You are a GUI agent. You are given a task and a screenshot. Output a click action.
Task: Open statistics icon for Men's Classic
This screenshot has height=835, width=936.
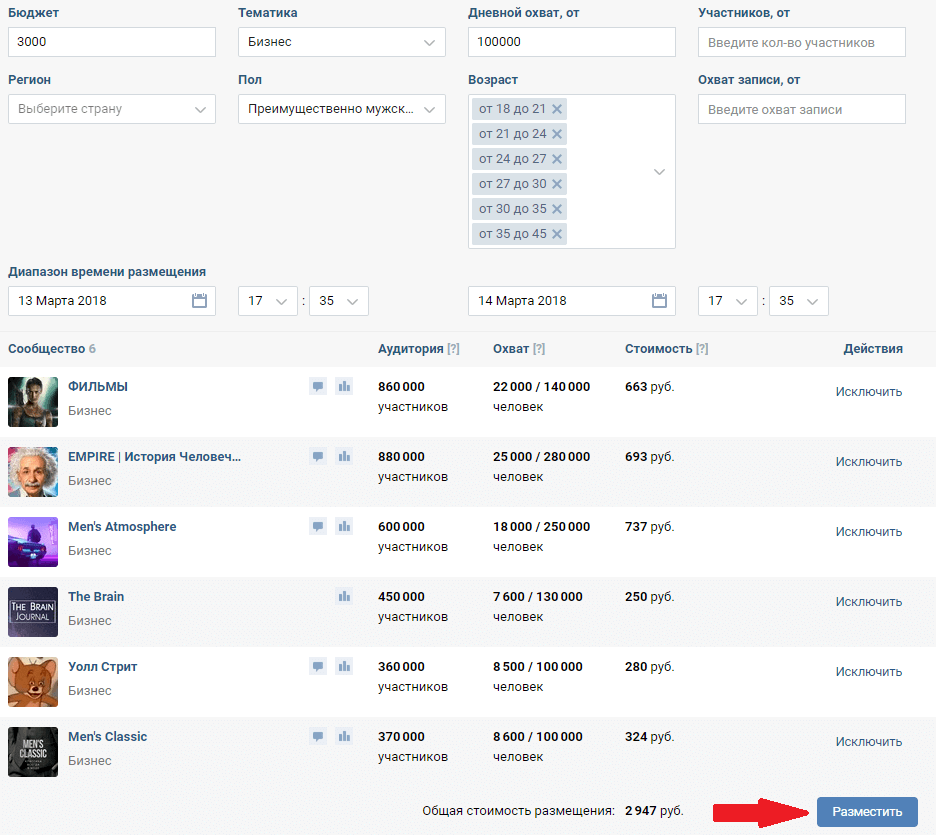coord(344,736)
